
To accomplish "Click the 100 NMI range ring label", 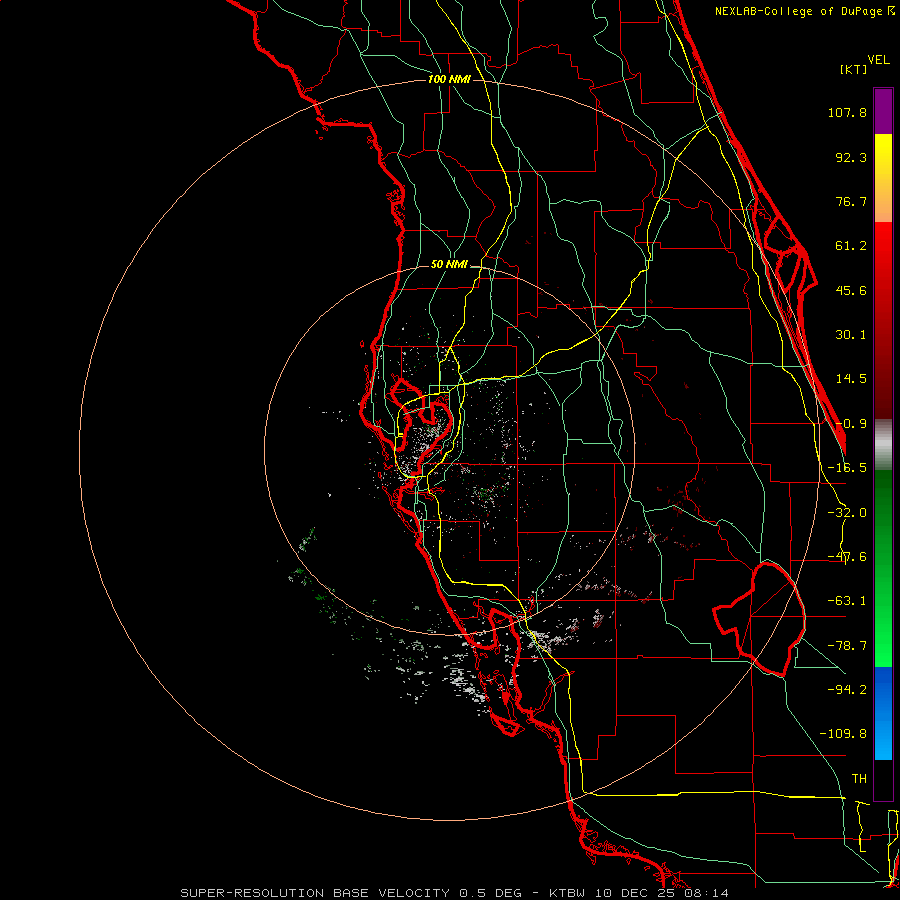I will 449,79.
